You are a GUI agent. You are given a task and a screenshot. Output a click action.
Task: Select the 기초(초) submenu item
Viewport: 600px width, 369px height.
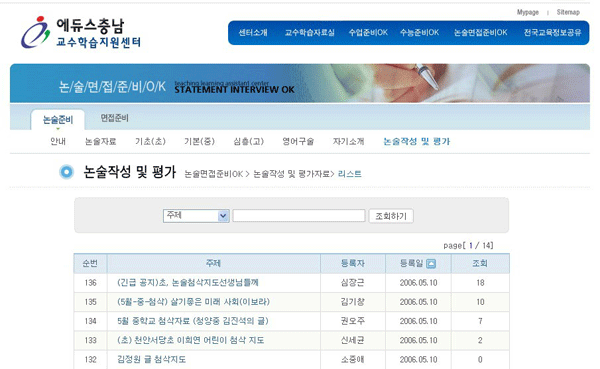click(x=150, y=142)
